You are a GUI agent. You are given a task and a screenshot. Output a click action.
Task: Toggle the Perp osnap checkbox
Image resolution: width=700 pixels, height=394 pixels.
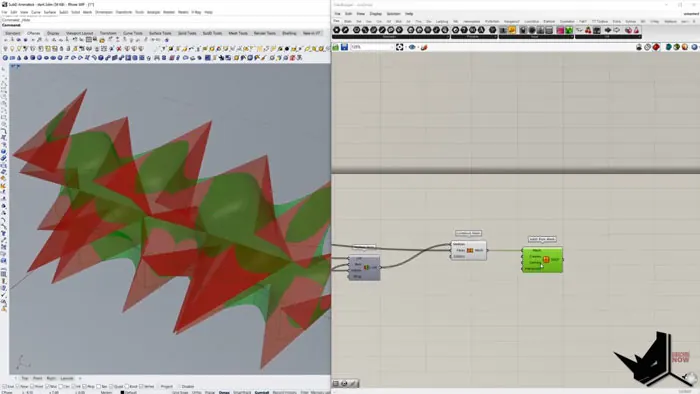click(x=84, y=386)
